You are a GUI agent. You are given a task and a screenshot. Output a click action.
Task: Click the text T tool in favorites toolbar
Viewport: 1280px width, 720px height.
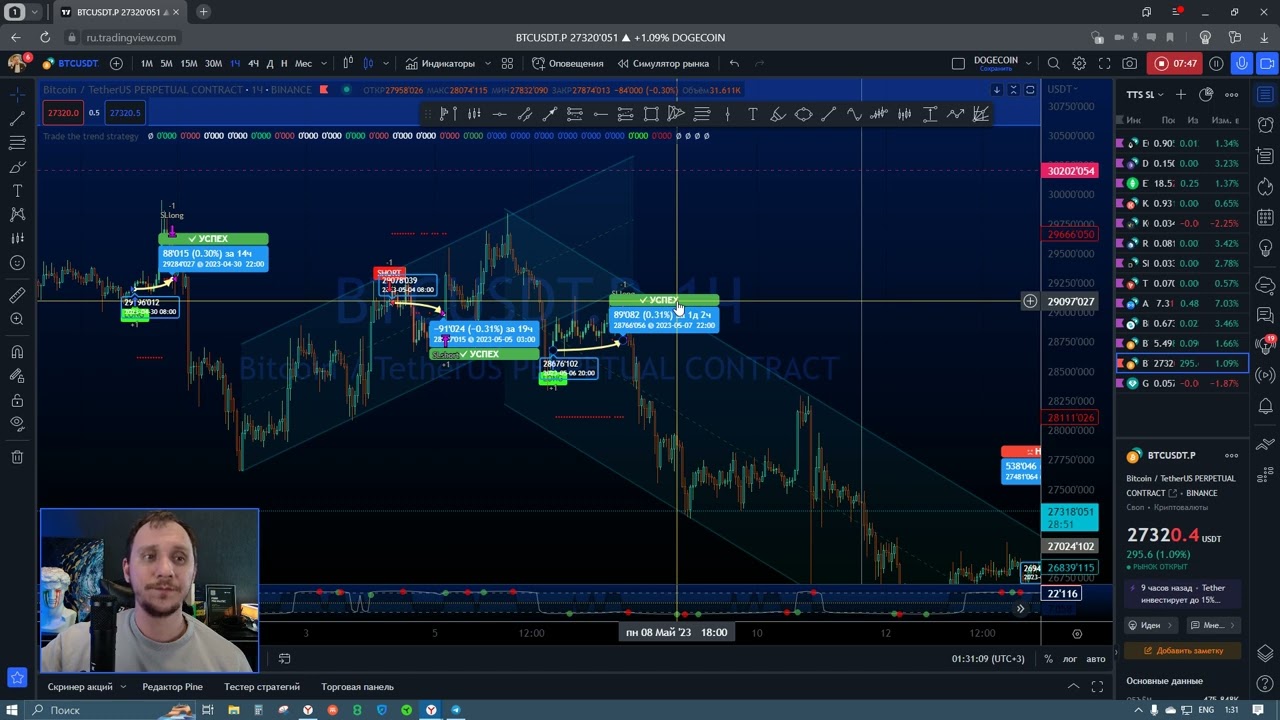point(752,114)
